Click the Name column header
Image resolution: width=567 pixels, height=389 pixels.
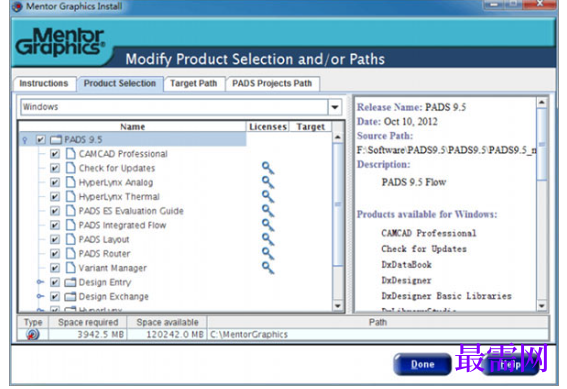(132, 127)
